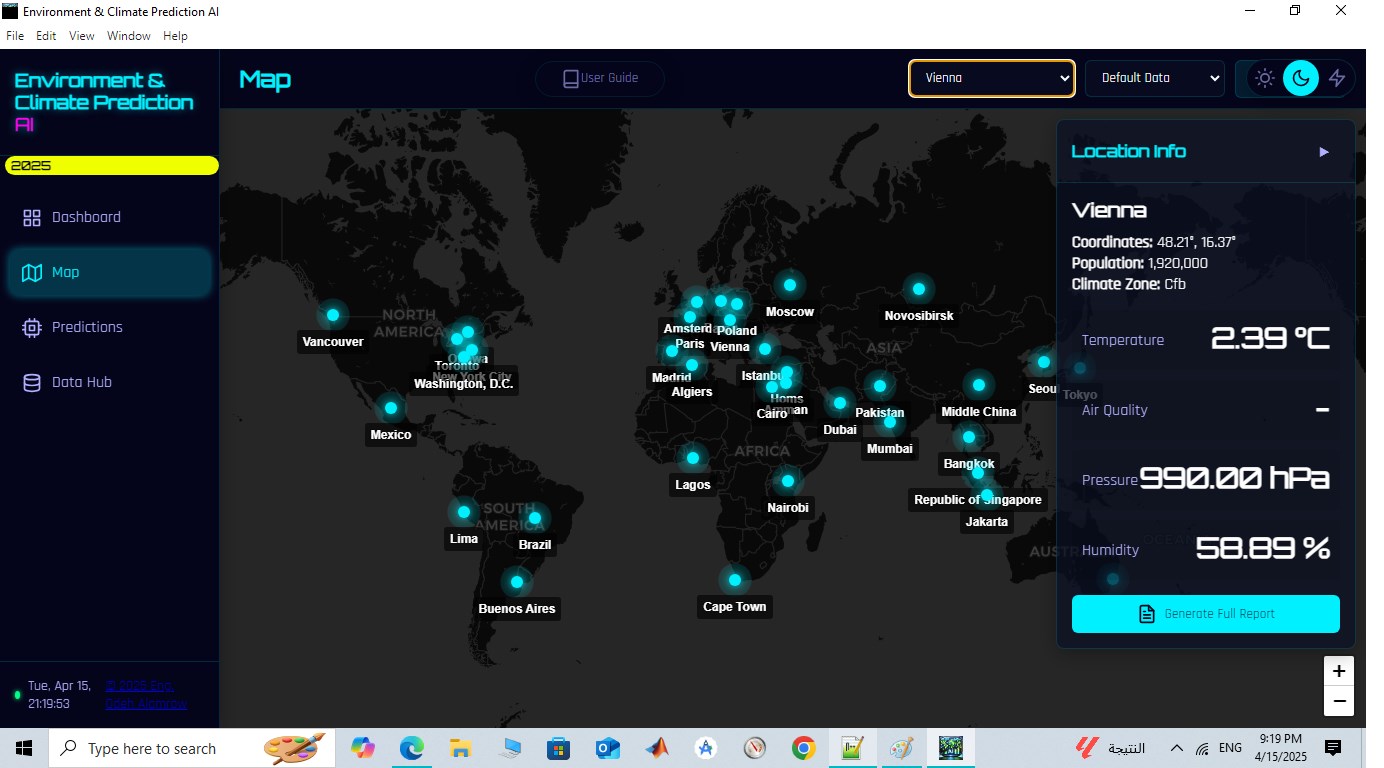Zoom in the map with plus
Screen dimensions: 1384x768
pyautogui.click(x=1339, y=671)
